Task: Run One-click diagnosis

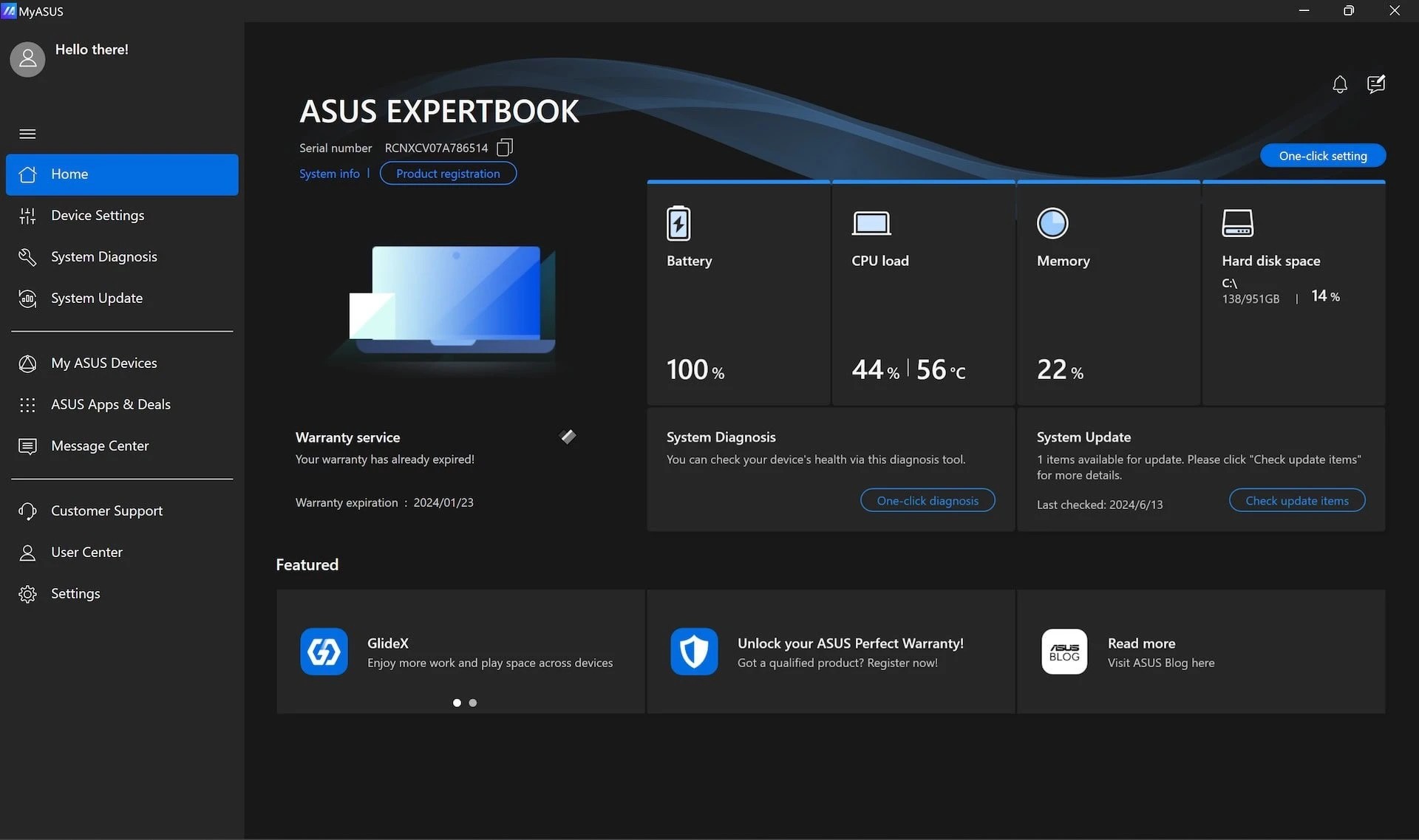Action: 928,500
